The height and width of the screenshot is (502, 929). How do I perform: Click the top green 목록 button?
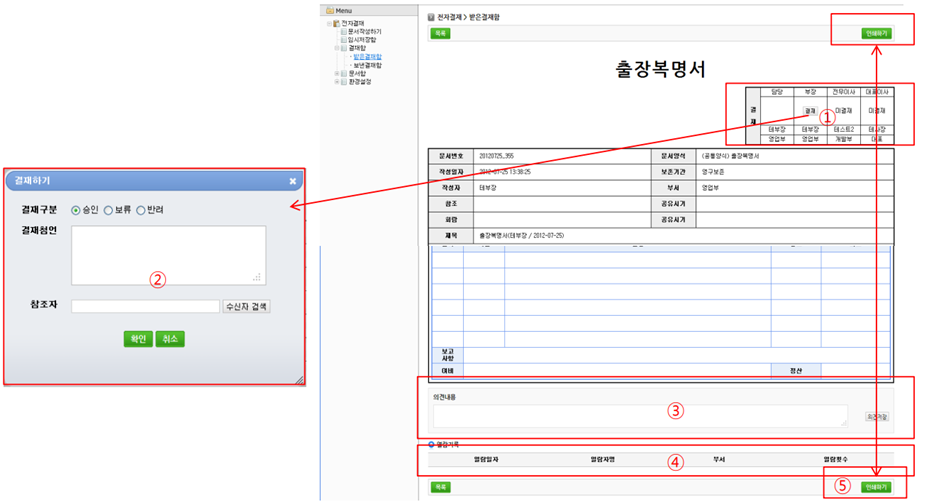[440, 34]
